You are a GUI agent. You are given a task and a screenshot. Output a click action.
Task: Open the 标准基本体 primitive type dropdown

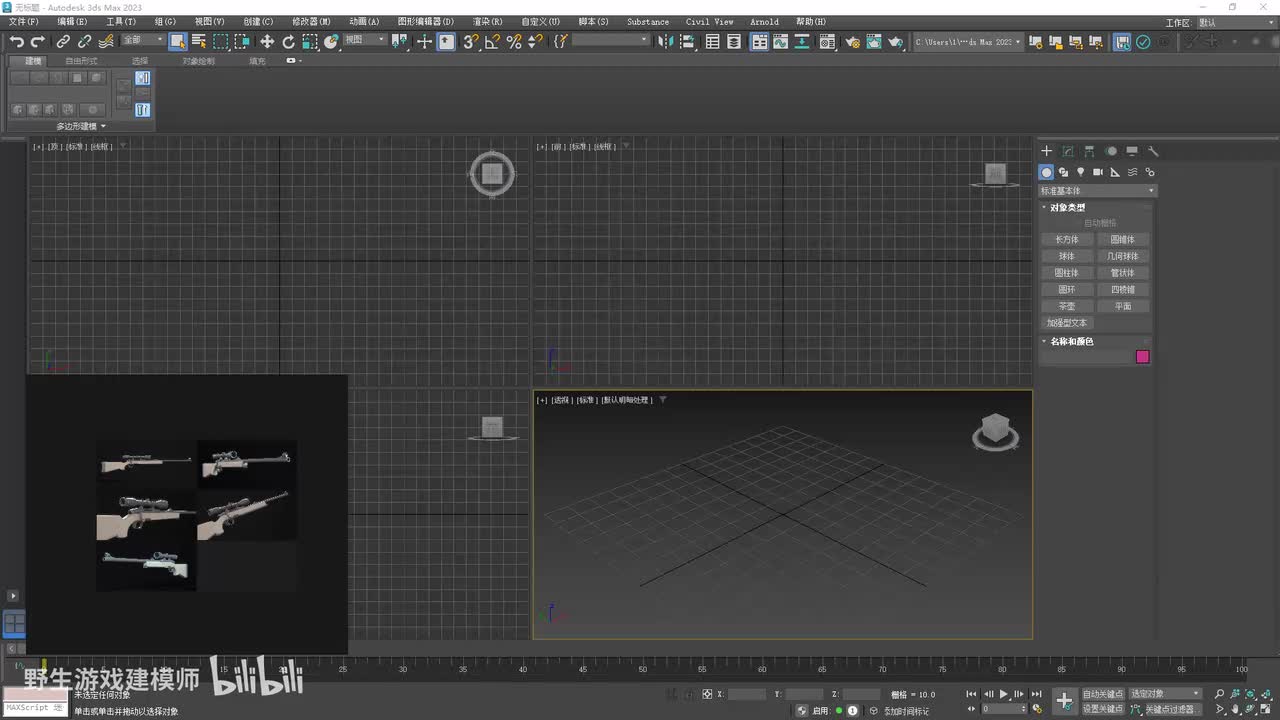coord(1097,190)
